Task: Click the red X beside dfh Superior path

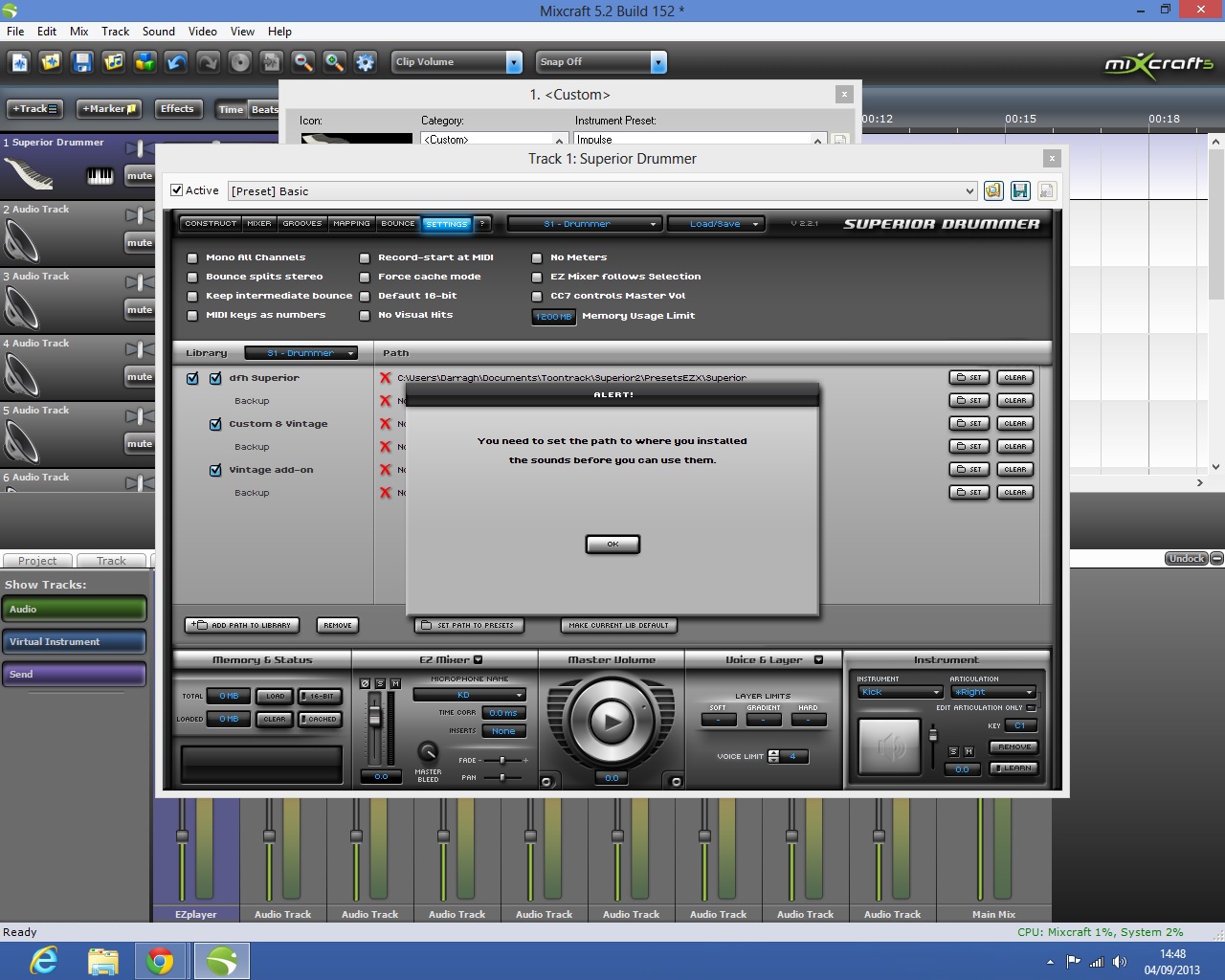Action: [x=386, y=378]
